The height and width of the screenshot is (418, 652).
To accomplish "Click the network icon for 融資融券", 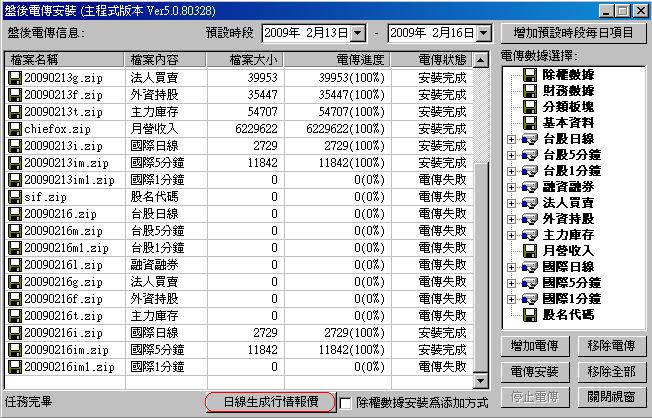I will [530, 187].
